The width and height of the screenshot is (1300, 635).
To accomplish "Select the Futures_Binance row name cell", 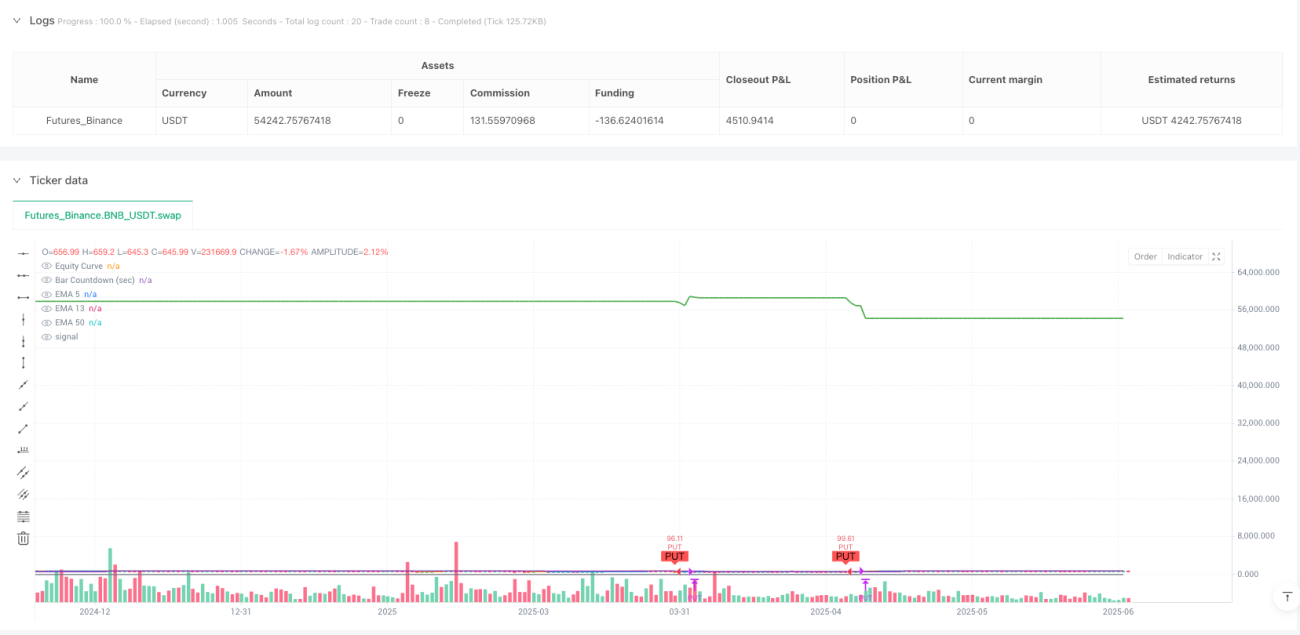I will tap(84, 120).
